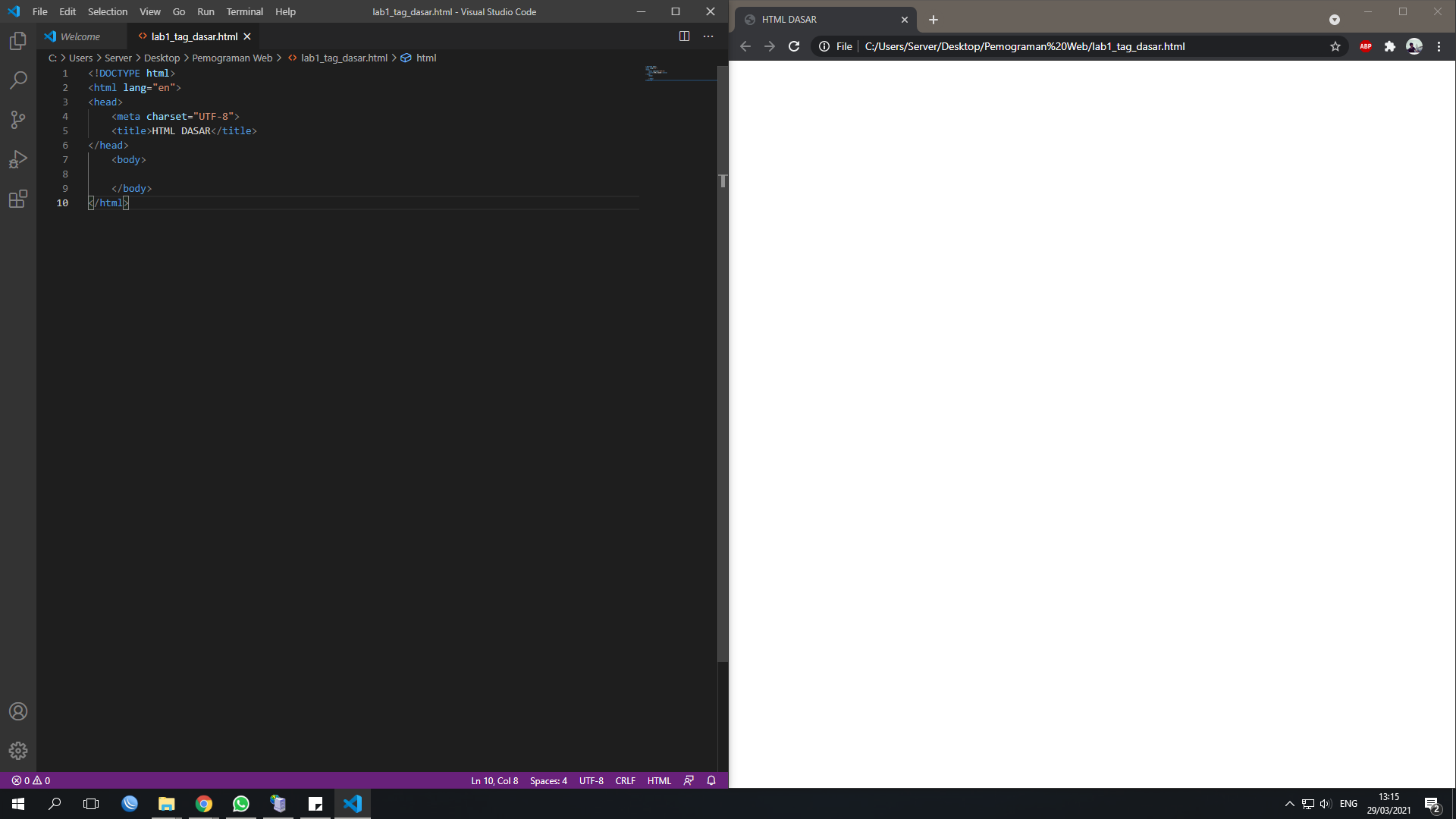The width and height of the screenshot is (1456, 819).
Task: Select the Search icon in the activity bar
Action: (17, 80)
